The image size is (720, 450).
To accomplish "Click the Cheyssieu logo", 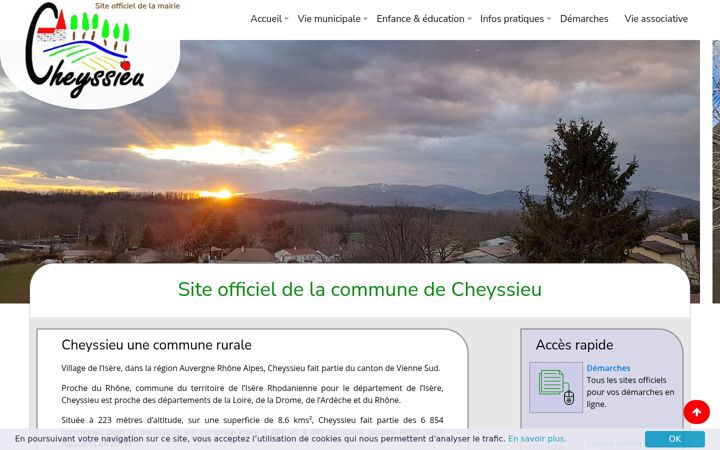I will (85, 50).
